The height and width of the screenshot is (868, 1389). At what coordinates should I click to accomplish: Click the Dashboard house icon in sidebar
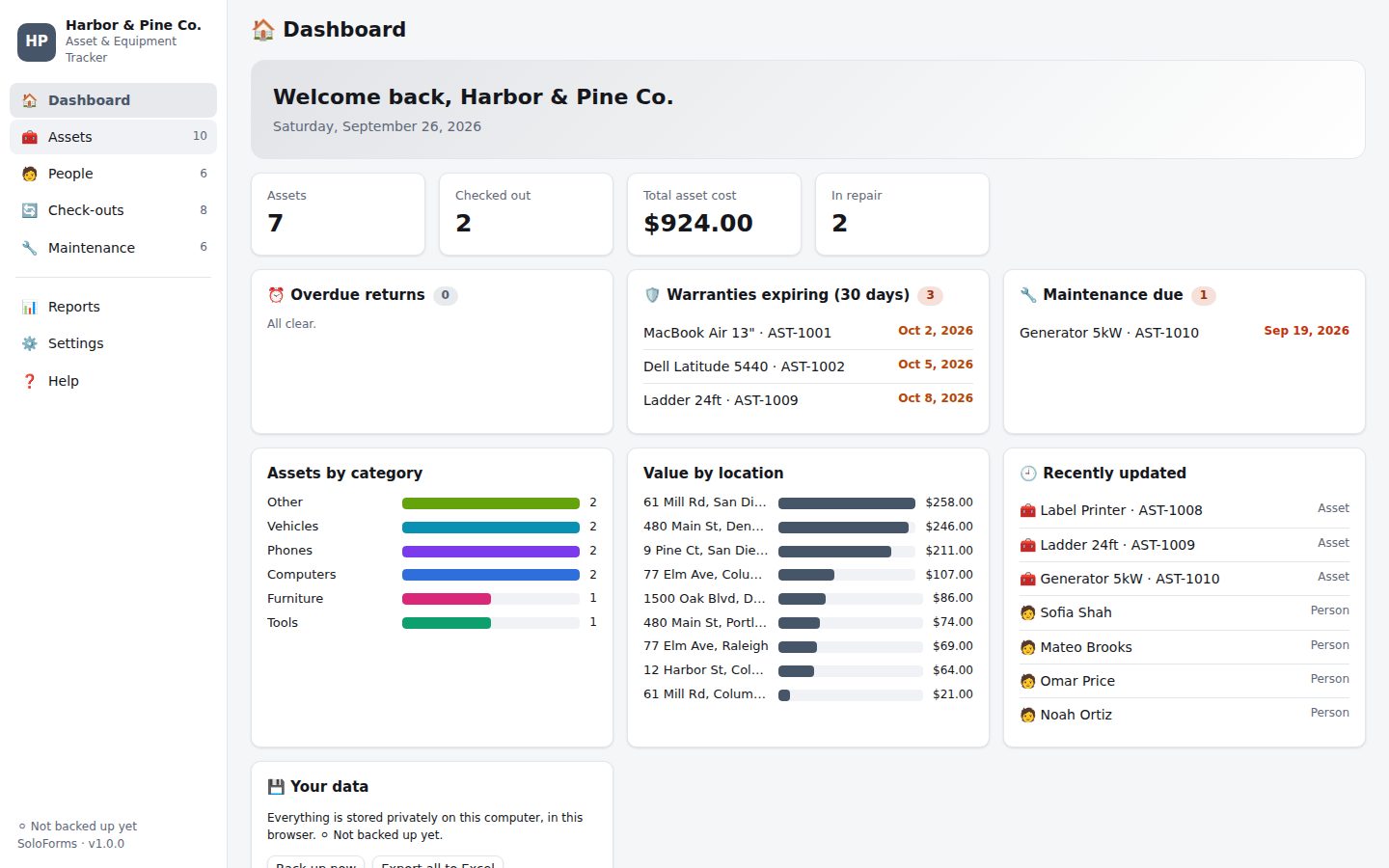(30, 100)
